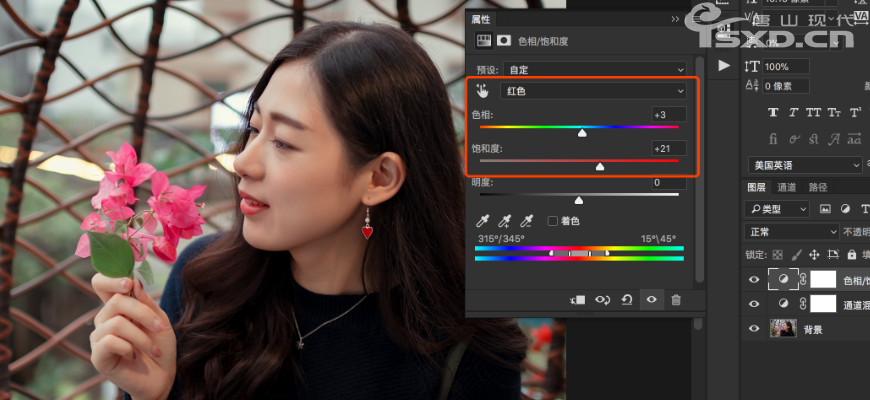The height and width of the screenshot is (400, 870).
Task: Switch to the 通道 tab
Action: 787,187
